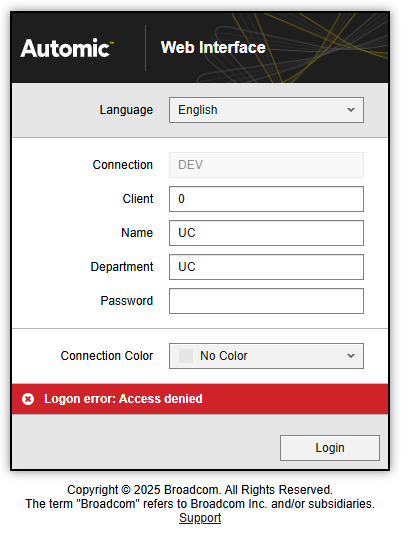Click the red error X icon

[x=28, y=399]
